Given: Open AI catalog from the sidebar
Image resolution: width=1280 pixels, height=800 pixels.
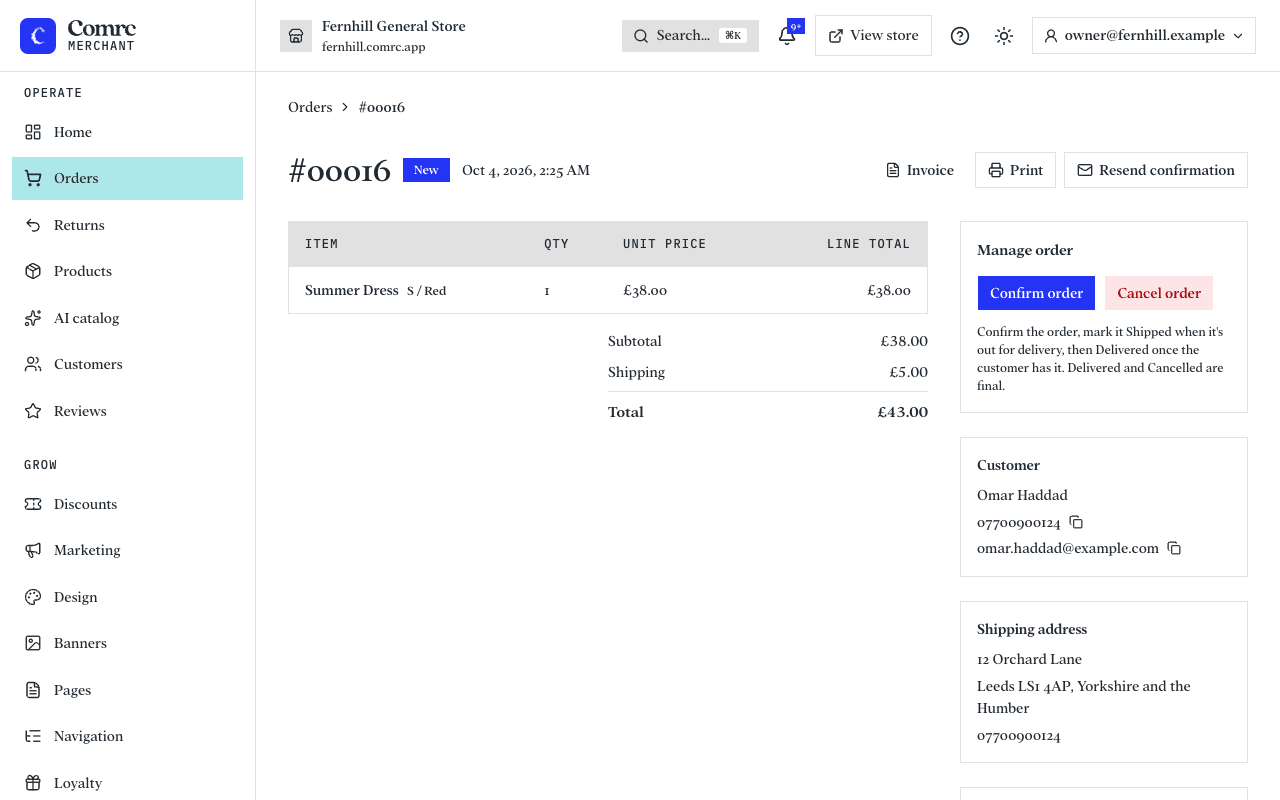Looking at the screenshot, I should coord(127,318).
